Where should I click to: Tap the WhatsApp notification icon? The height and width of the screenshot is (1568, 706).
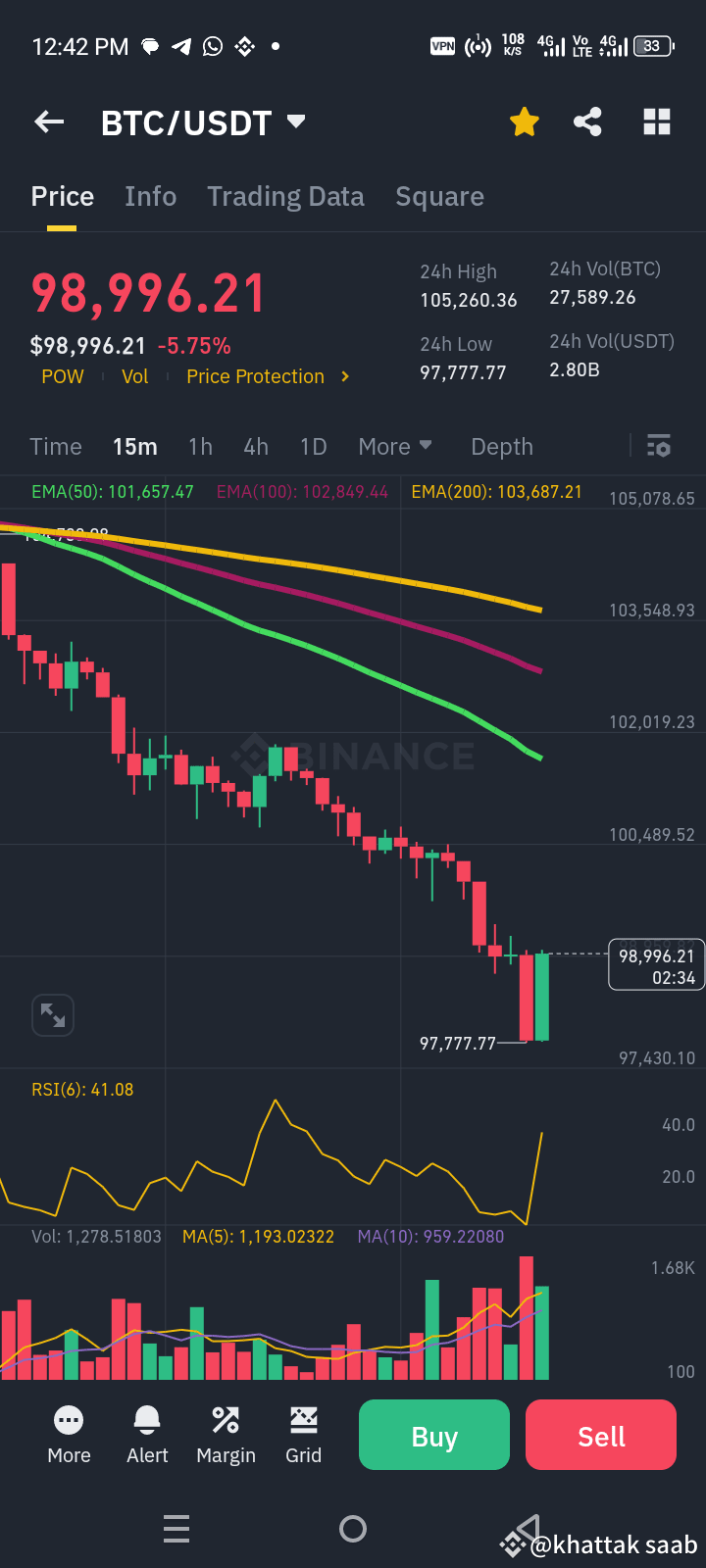coord(213,46)
